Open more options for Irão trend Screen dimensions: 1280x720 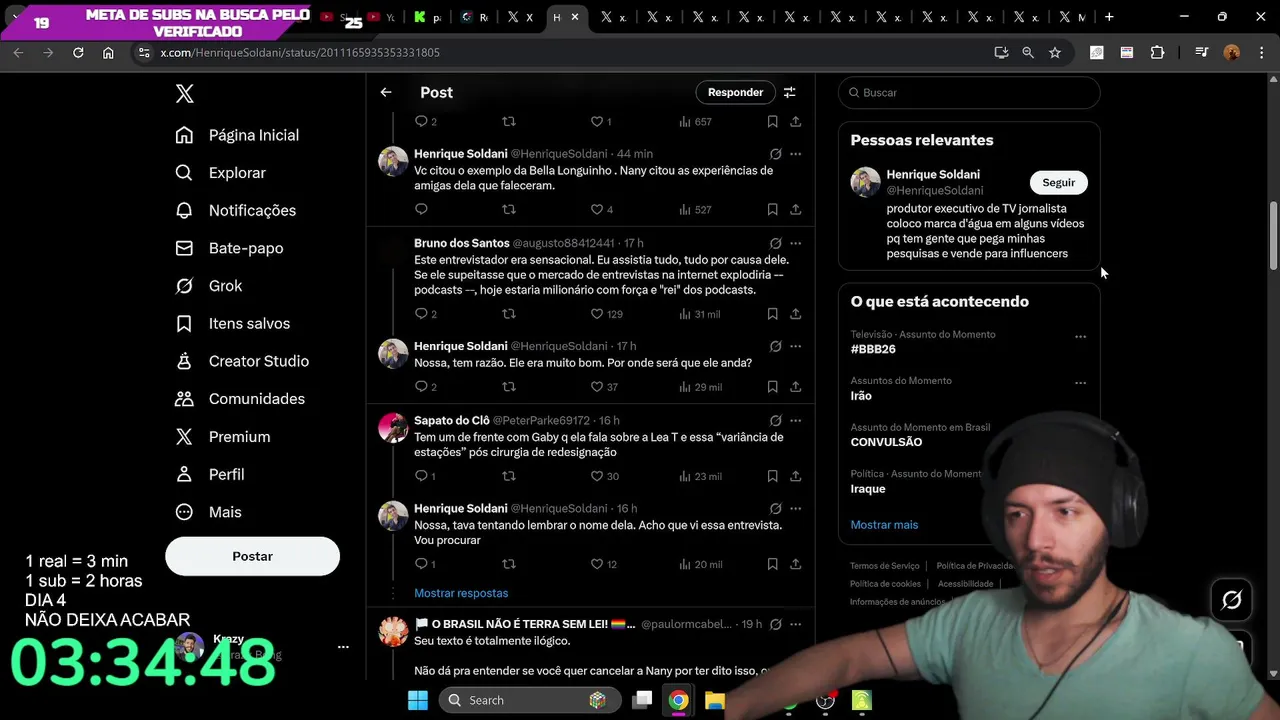pyautogui.click(x=1080, y=383)
